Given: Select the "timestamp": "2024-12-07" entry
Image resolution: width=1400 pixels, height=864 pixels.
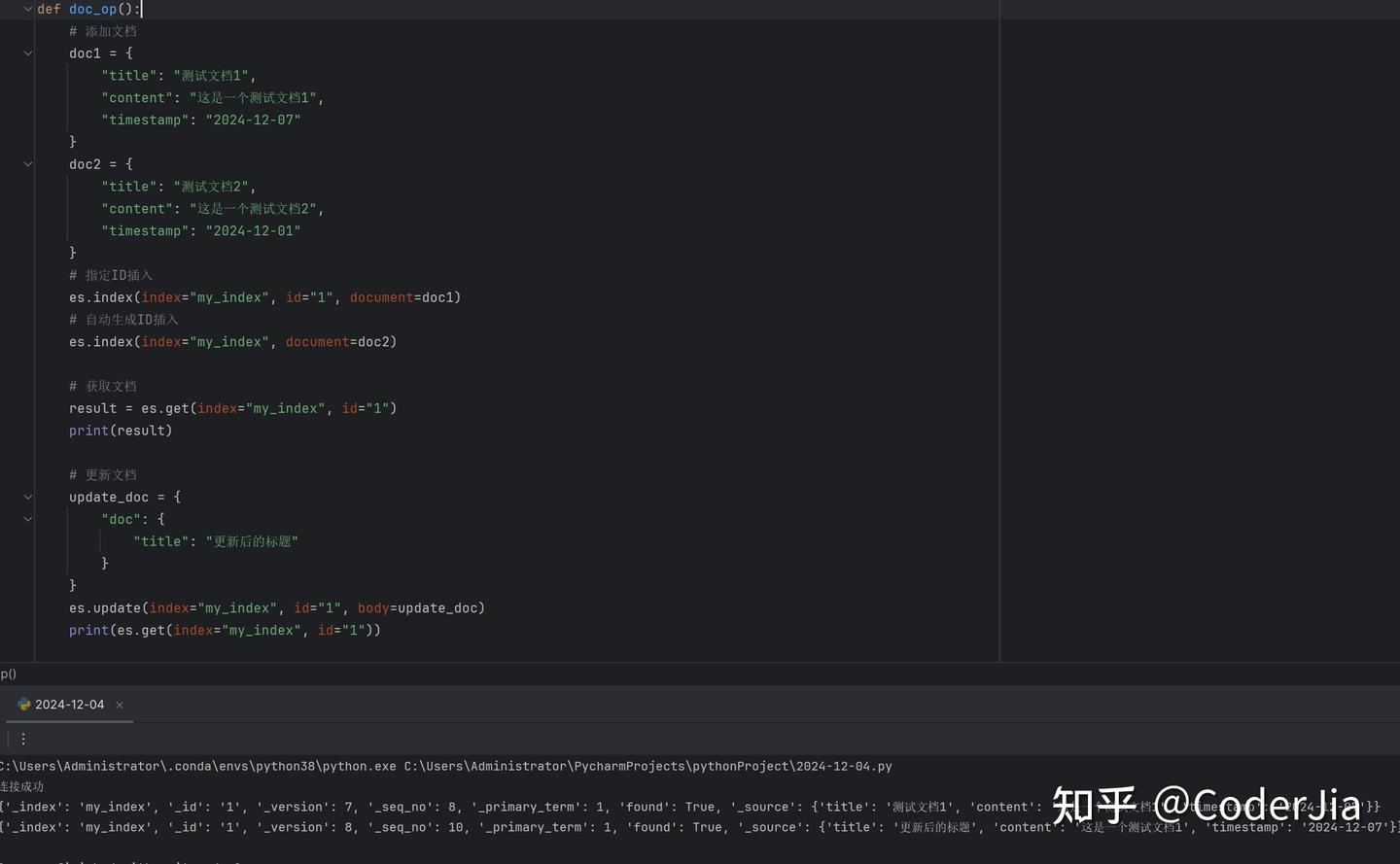Looking at the screenshot, I should tap(201, 120).
